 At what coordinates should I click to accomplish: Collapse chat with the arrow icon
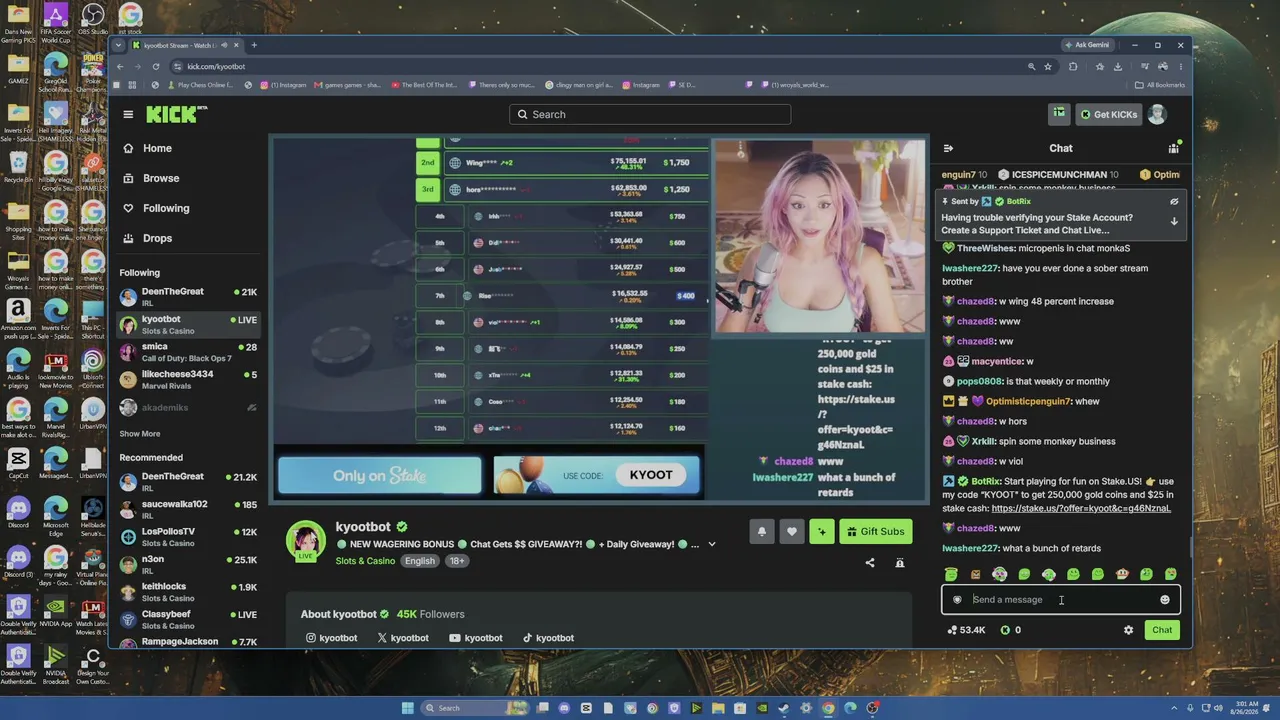tap(948, 148)
